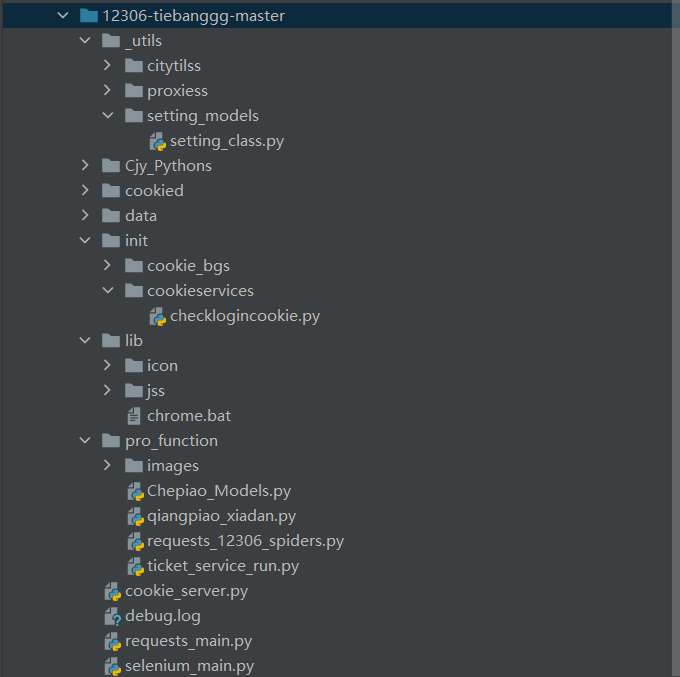680x677 pixels.
Task: Select the Cjy_Pythons folder name
Action: [x=168, y=166]
